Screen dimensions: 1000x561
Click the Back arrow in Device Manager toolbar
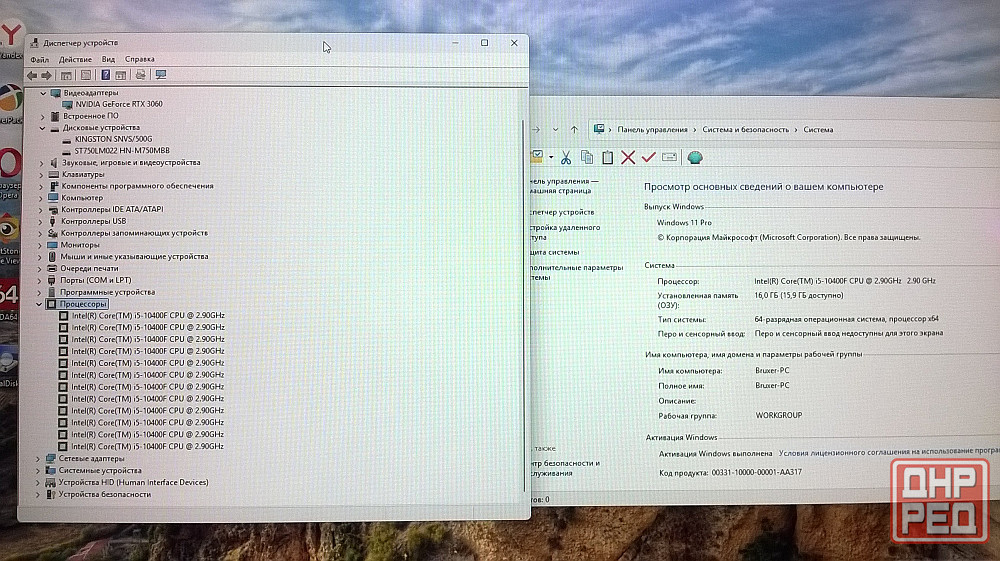(x=32, y=75)
